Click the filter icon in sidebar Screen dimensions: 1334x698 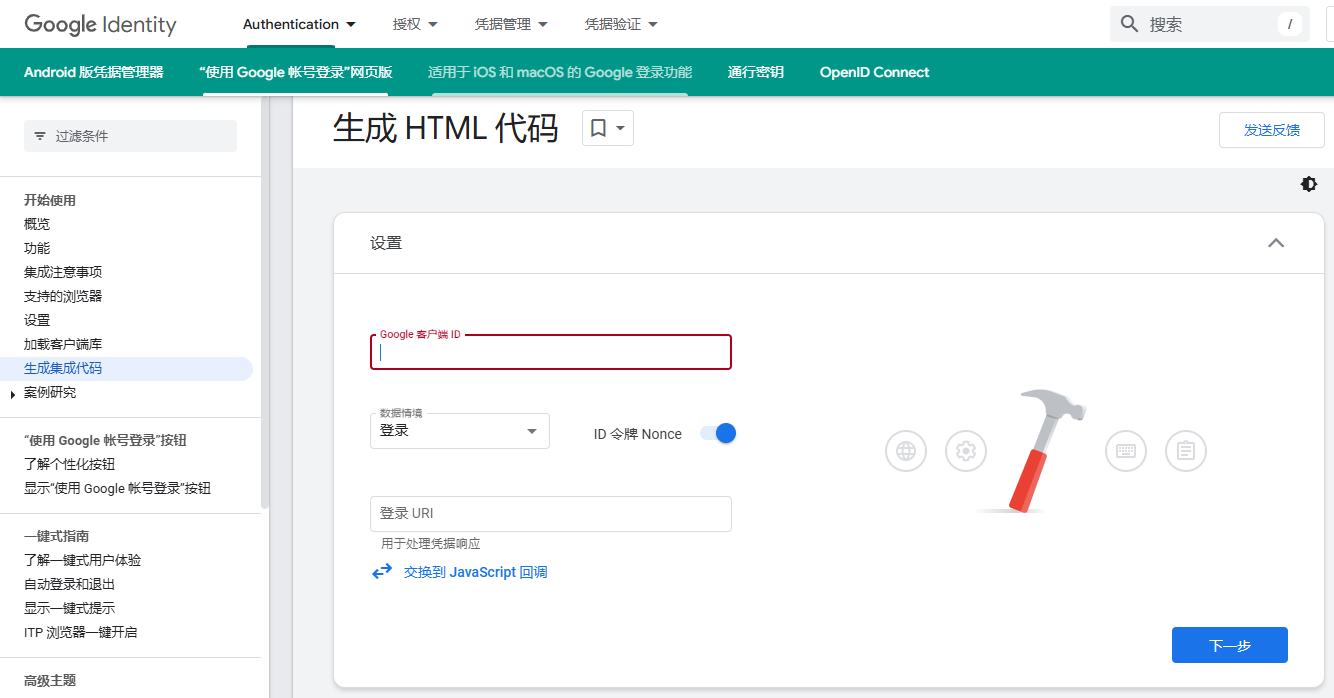40,136
